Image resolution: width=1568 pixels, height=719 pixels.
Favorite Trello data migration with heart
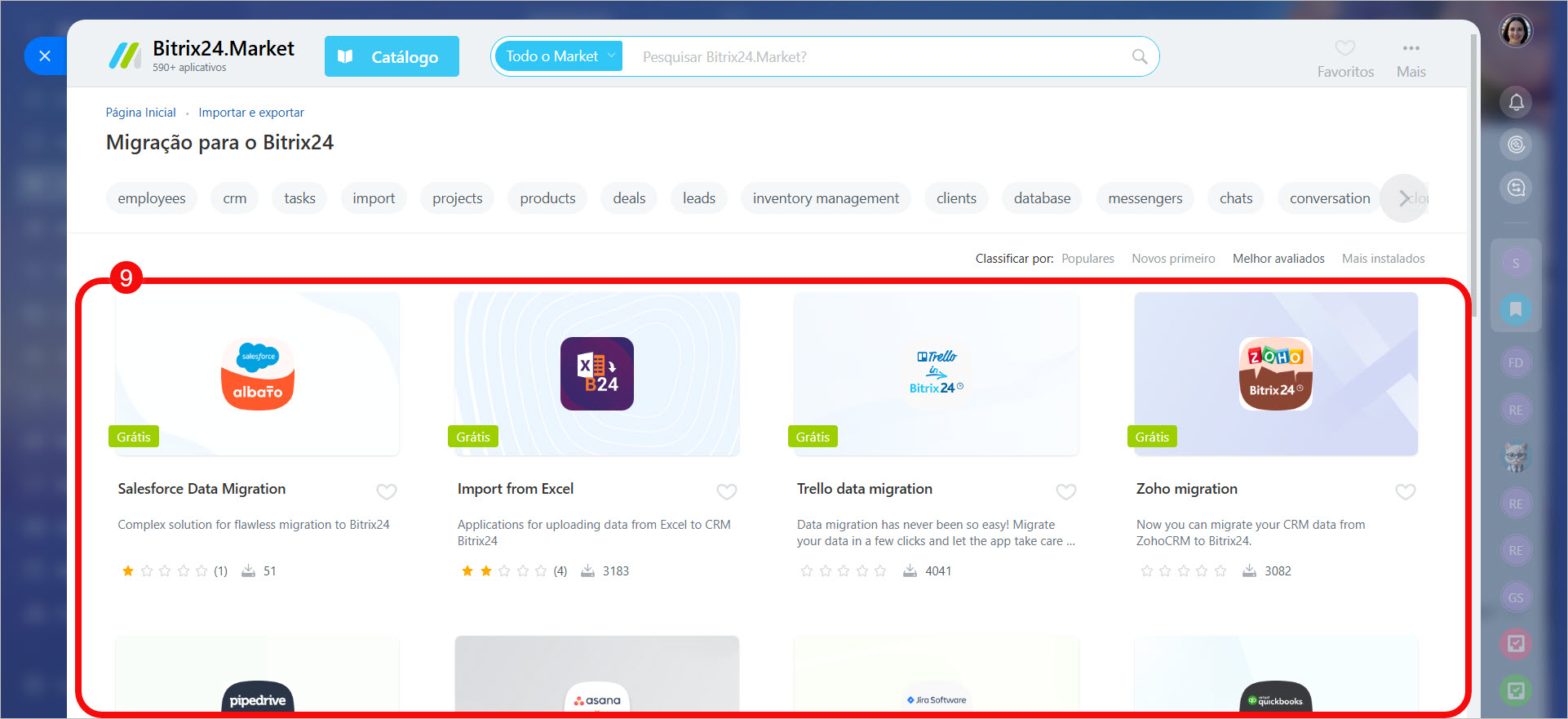pos(1066,491)
